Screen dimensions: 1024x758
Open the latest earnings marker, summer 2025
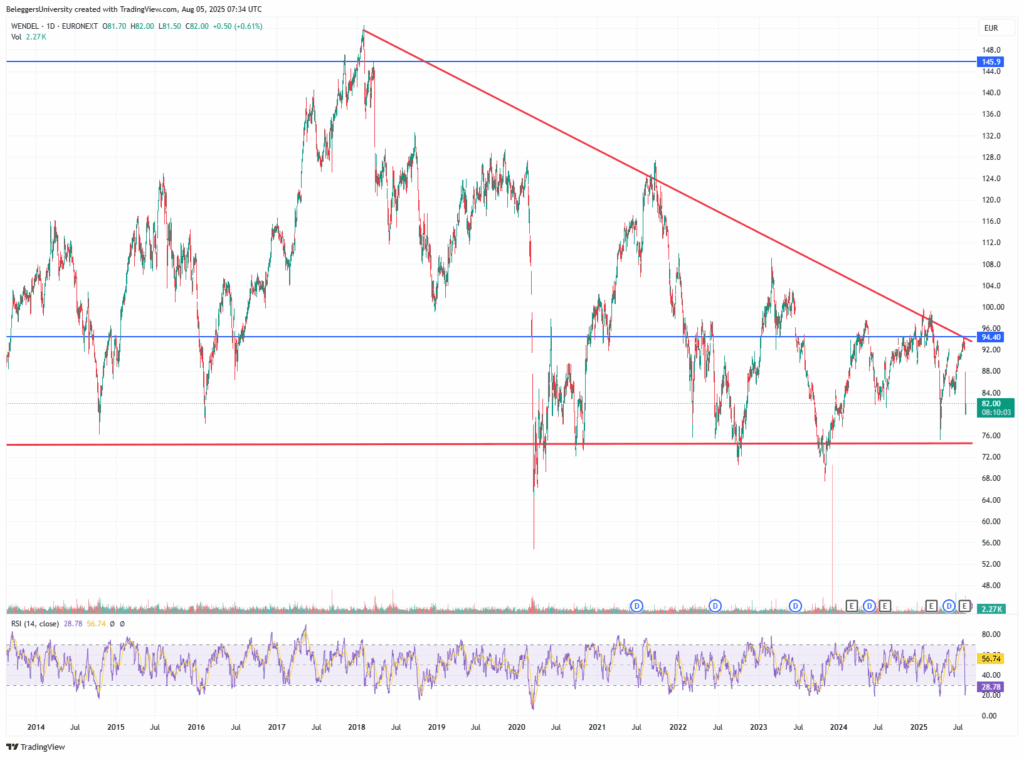(965, 606)
